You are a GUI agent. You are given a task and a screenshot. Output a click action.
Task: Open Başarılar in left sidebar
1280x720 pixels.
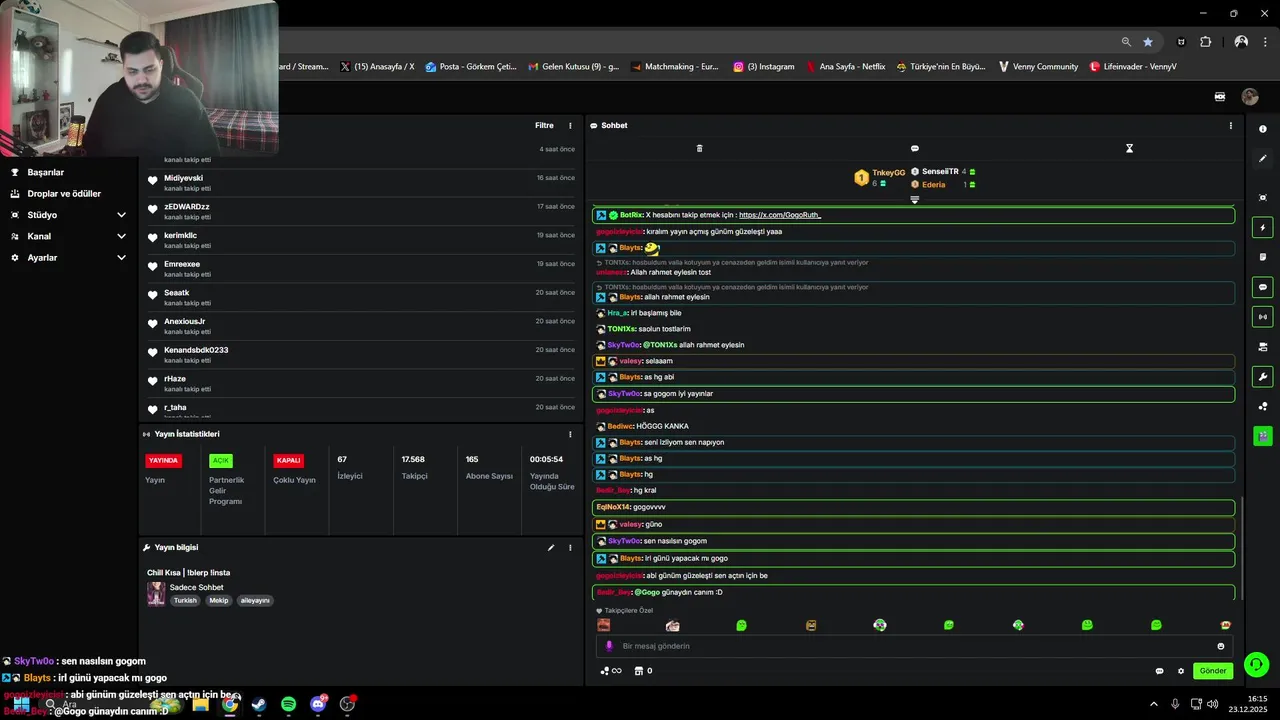click(x=46, y=172)
